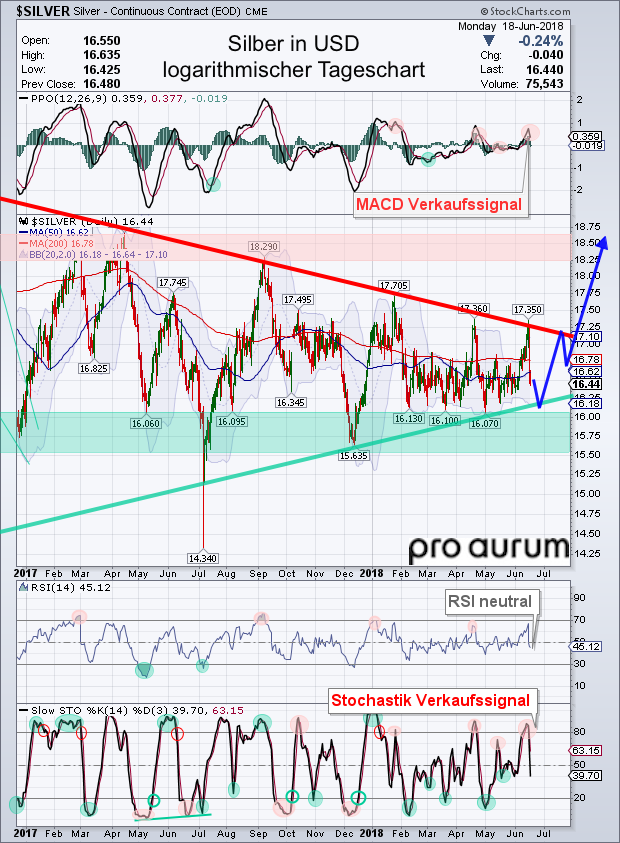
Task: Click the pink circle on the latest Stochastik peak
Action: click(x=528, y=726)
